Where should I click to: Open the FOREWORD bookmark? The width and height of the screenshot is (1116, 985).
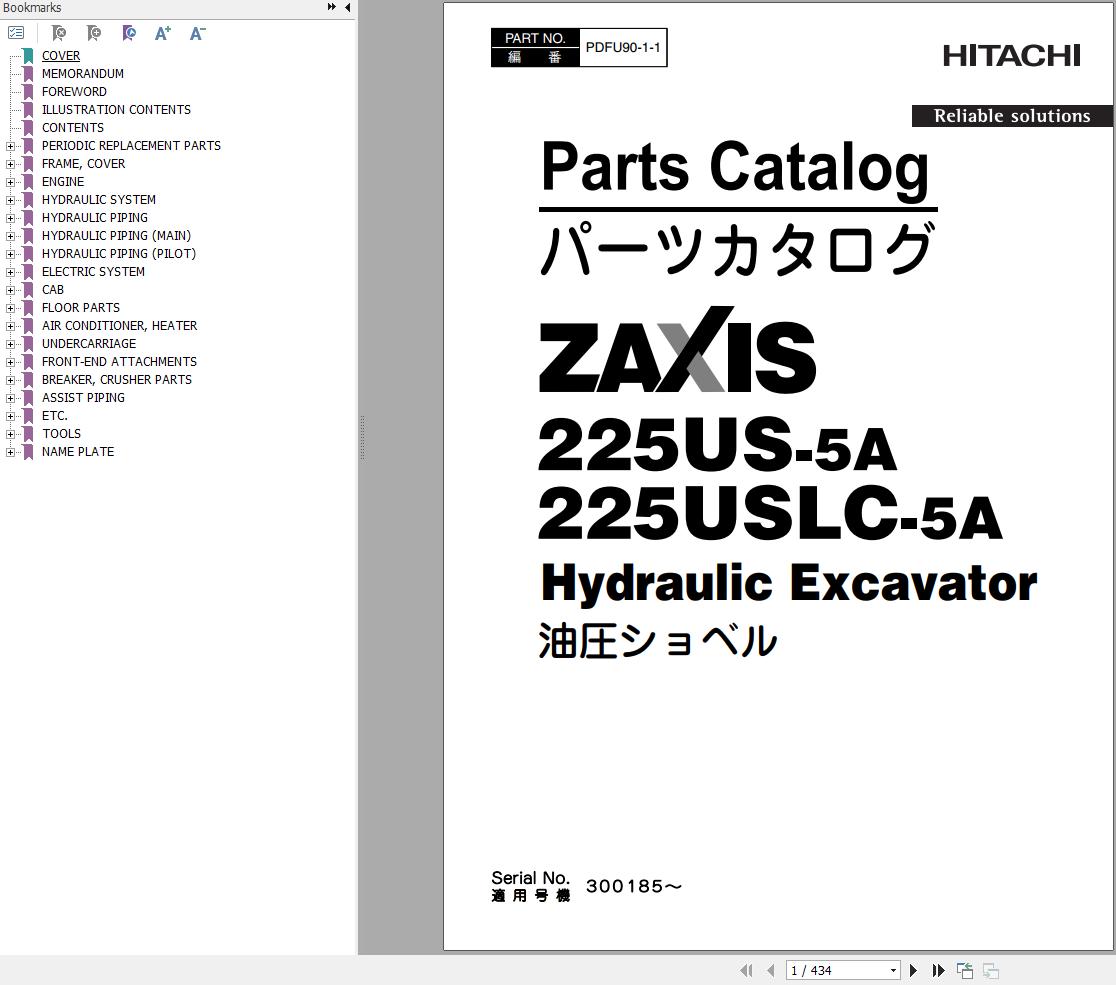[x=74, y=92]
